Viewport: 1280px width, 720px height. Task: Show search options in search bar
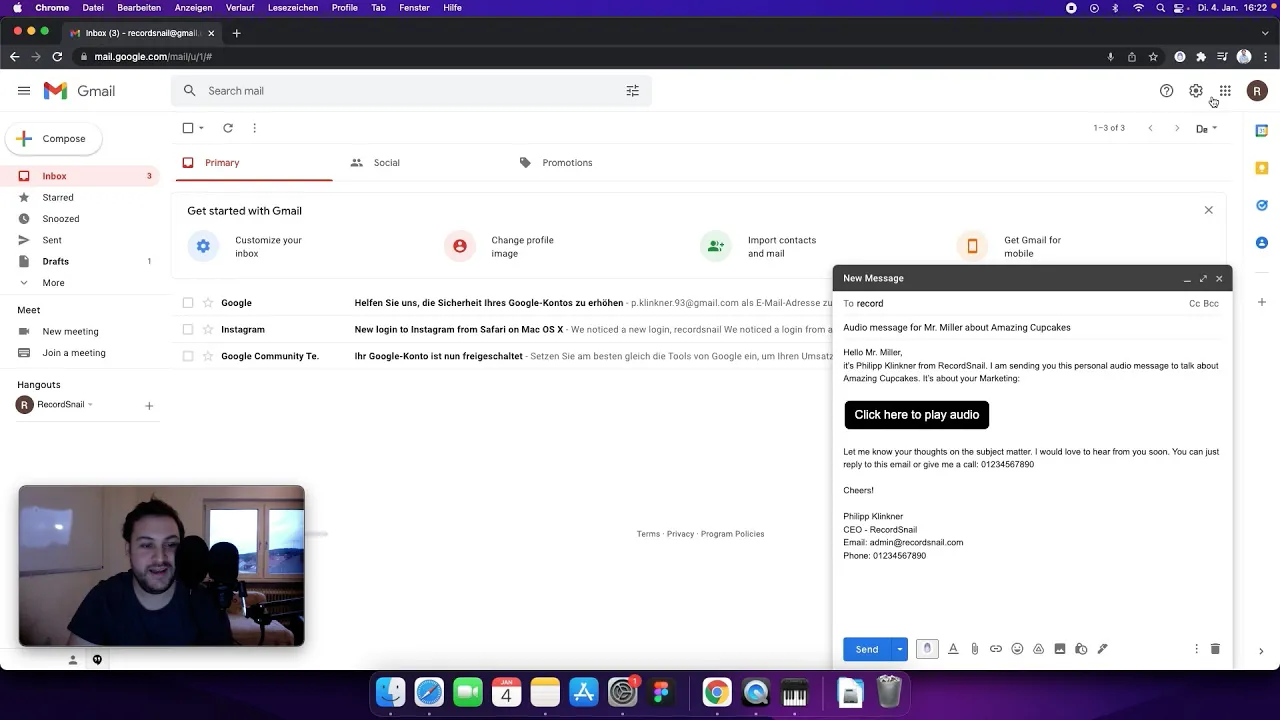coord(632,91)
